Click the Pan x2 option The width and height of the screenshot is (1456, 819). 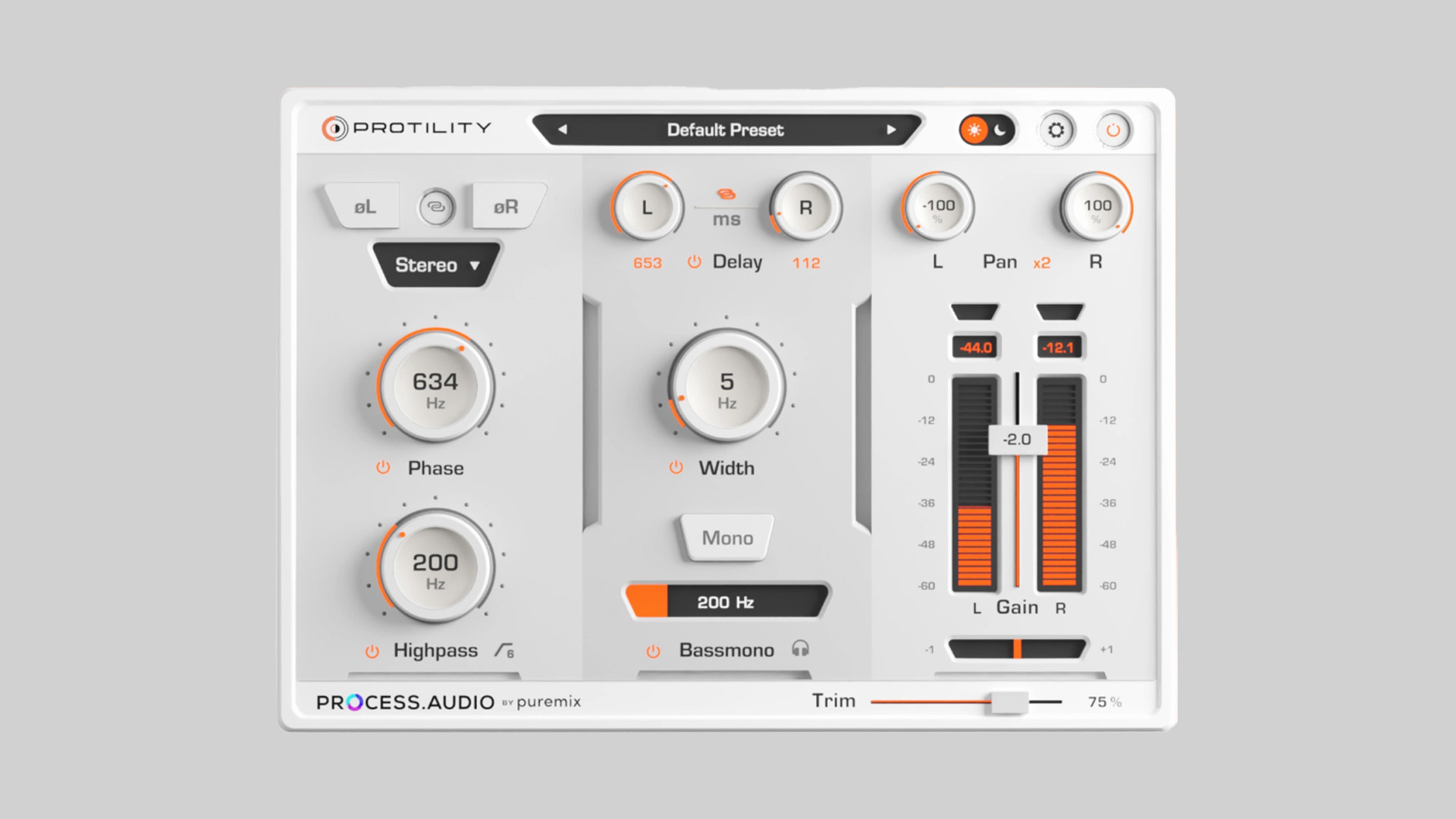pyautogui.click(x=1041, y=263)
